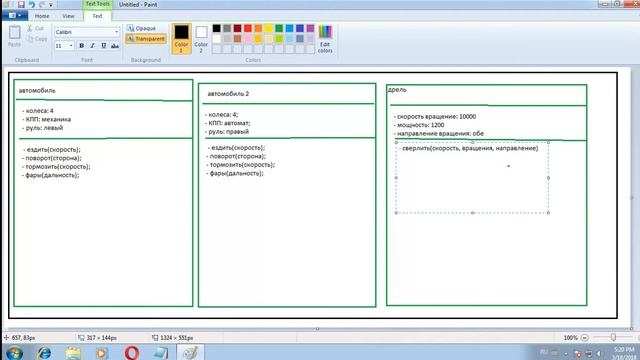The image size is (640, 360).
Task: Click the Cut scissors button
Action: tap(35, 29)
